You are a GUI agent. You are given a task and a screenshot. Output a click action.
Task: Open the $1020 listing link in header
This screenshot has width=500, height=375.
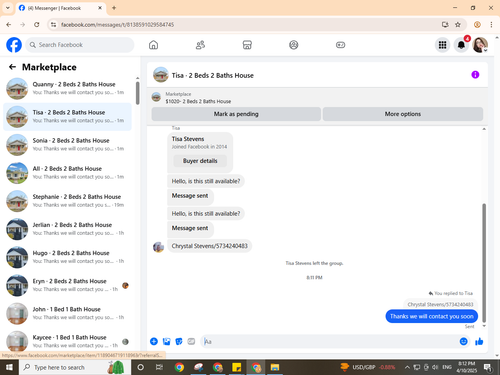point(198,101)
